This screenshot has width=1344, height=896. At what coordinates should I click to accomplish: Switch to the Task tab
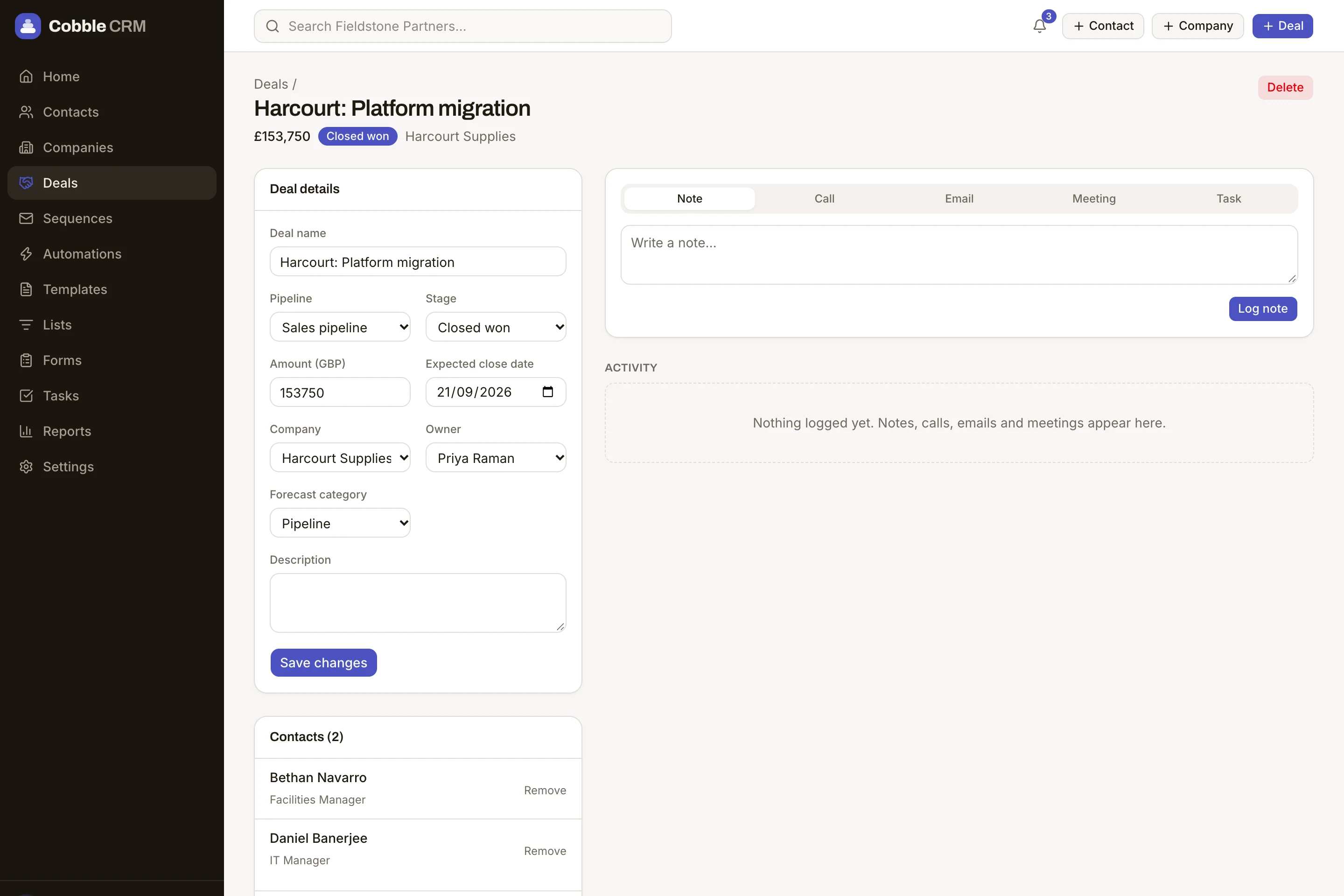click(x=1229, y=198)
